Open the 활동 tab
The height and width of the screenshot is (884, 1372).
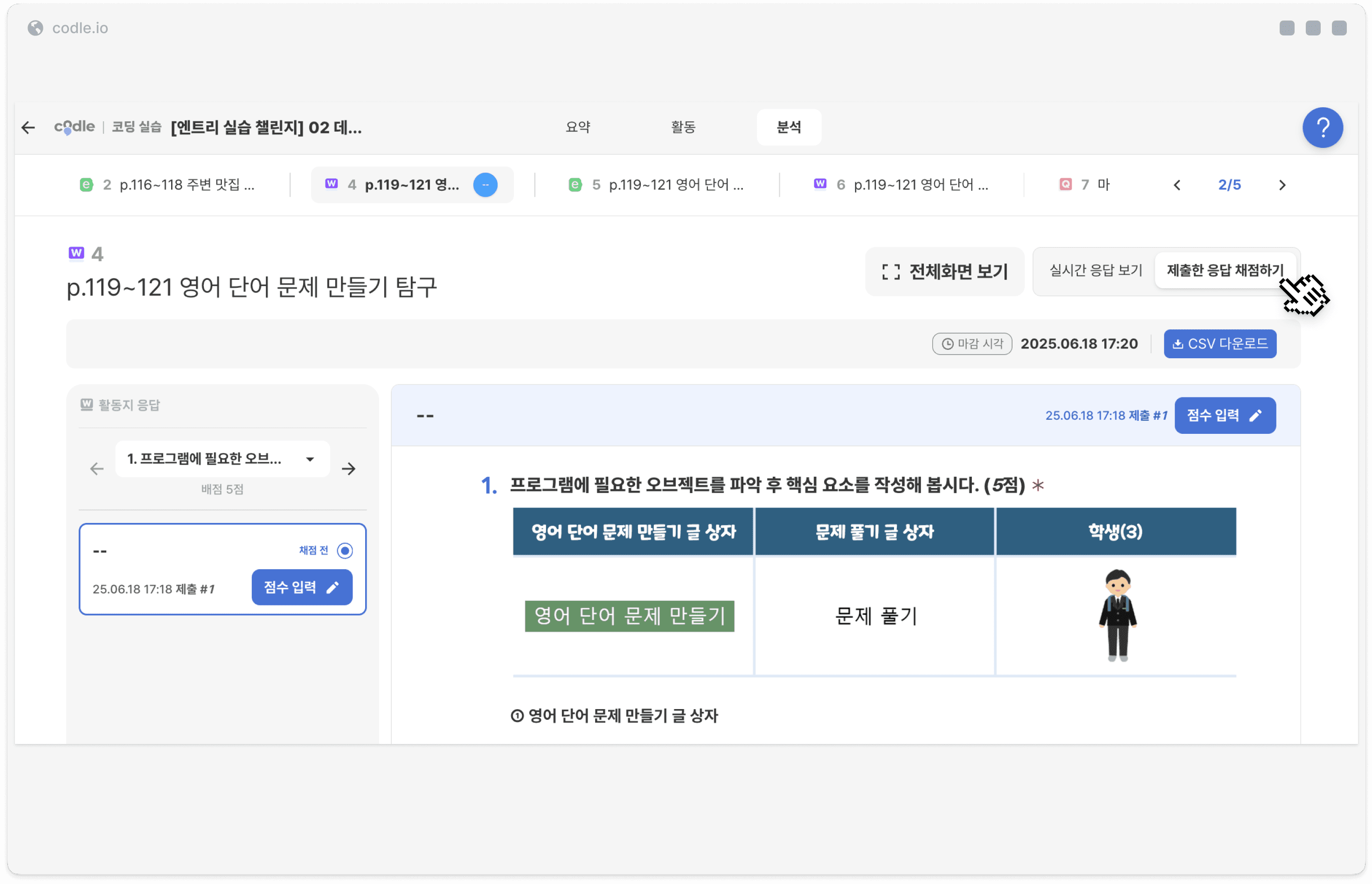point(683,127)
